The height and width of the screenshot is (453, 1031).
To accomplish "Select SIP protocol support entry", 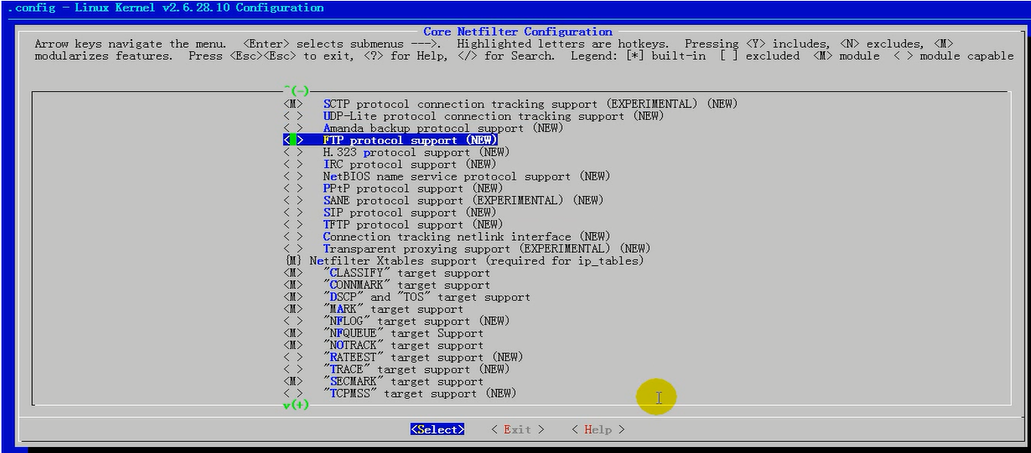I will tap(410, 213).
